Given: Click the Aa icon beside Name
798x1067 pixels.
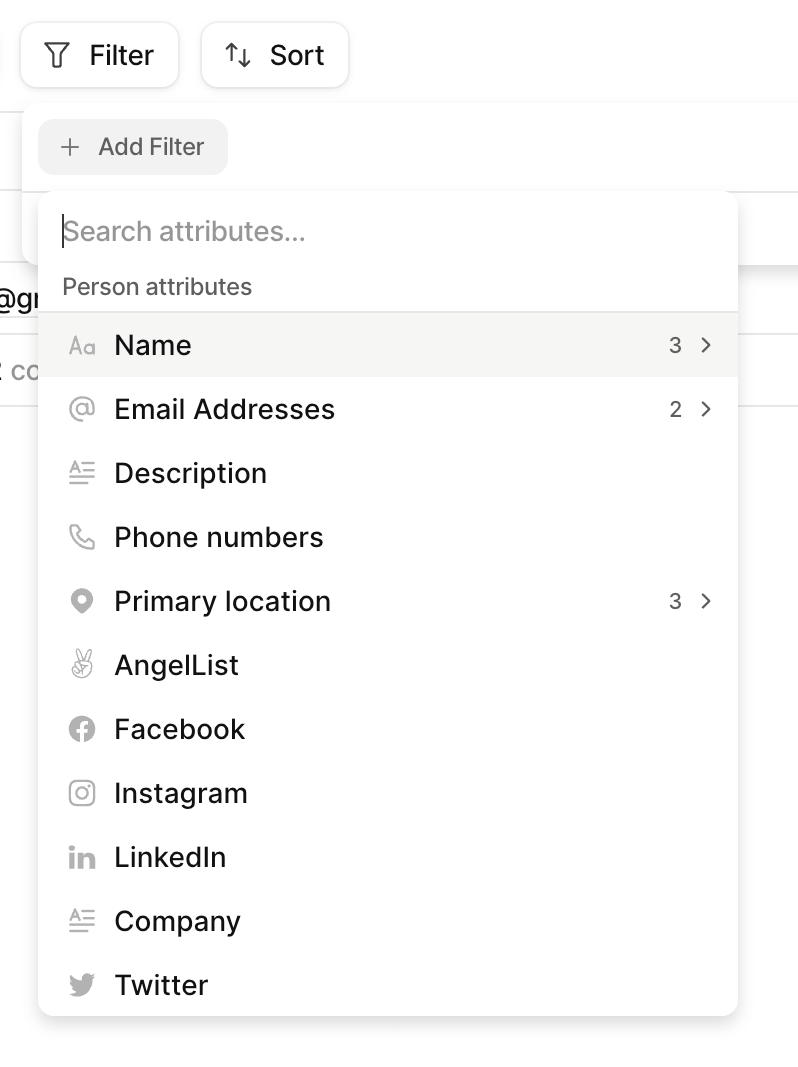Looking at the screenshot, I should tap(82, 345).
